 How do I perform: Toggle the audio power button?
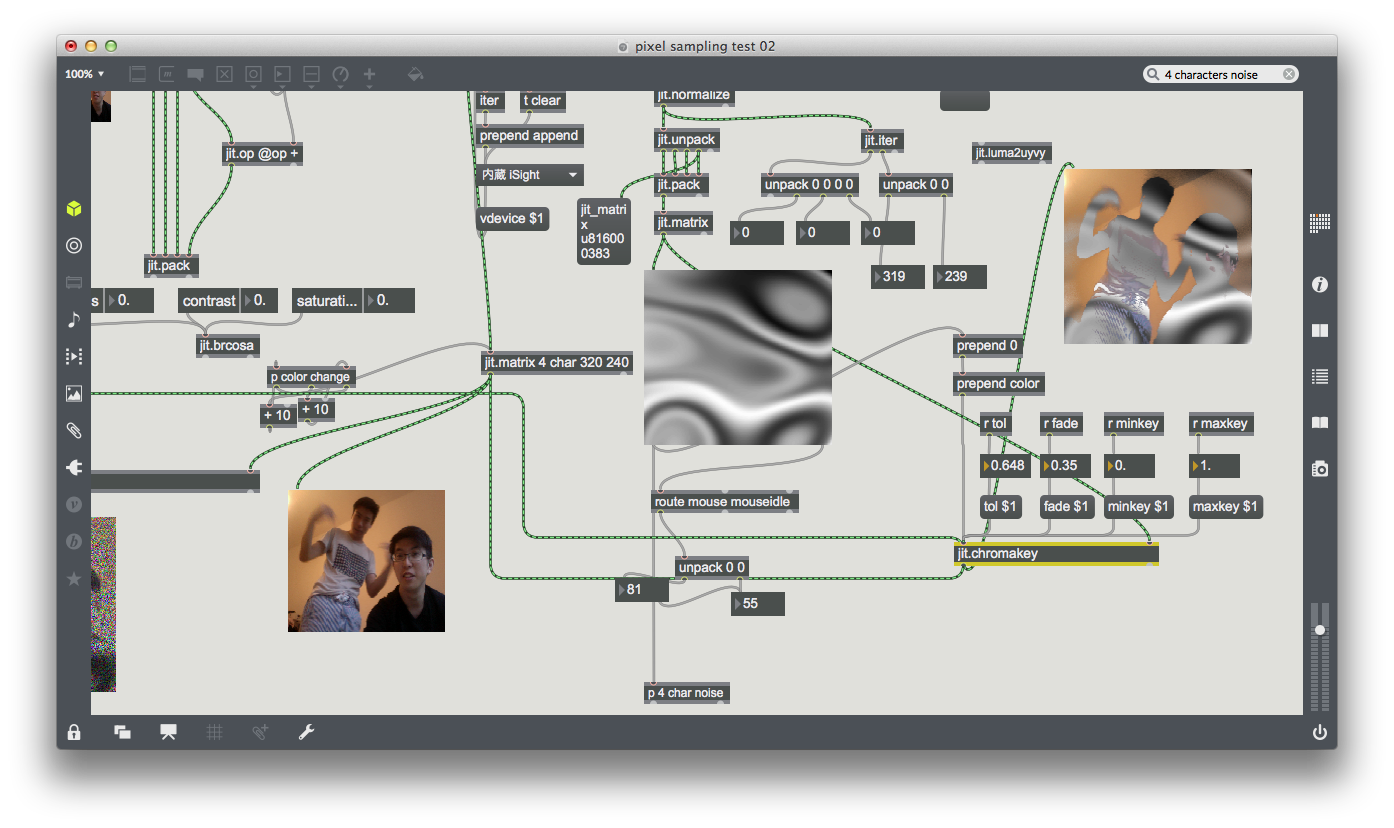(1320, 732)
